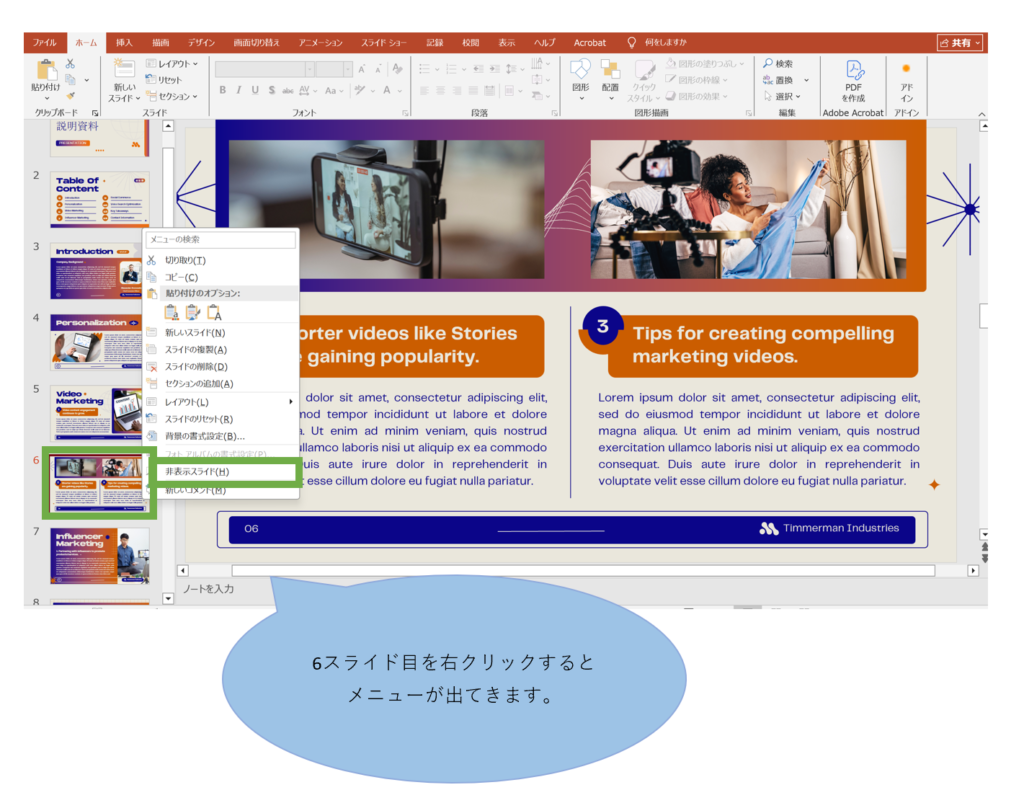Open the Shapes (図形) gallery icon
The height and width of the screenshot is (790, 1024).
(580, 69)
